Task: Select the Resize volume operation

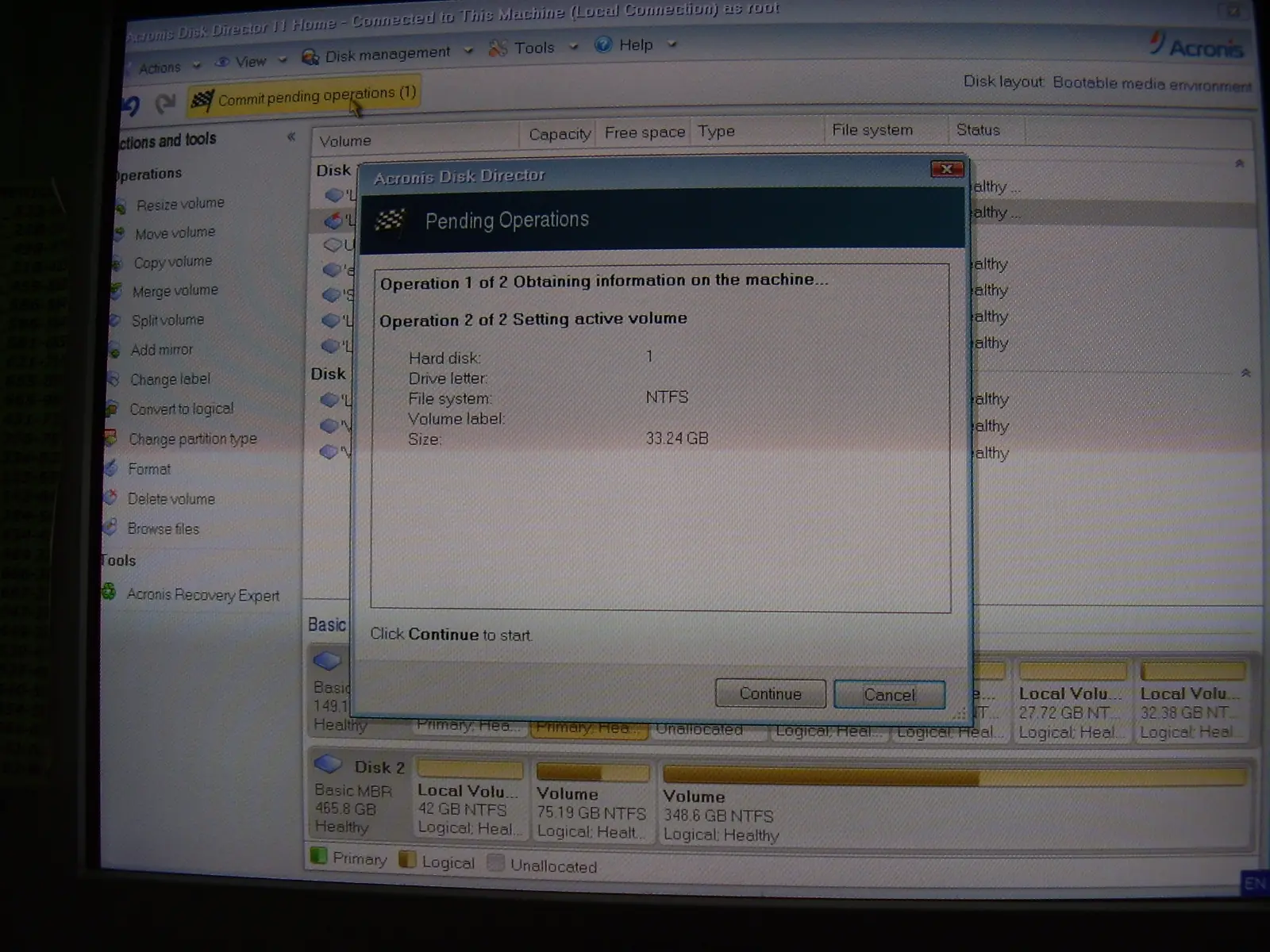Action: coord(180,204)
